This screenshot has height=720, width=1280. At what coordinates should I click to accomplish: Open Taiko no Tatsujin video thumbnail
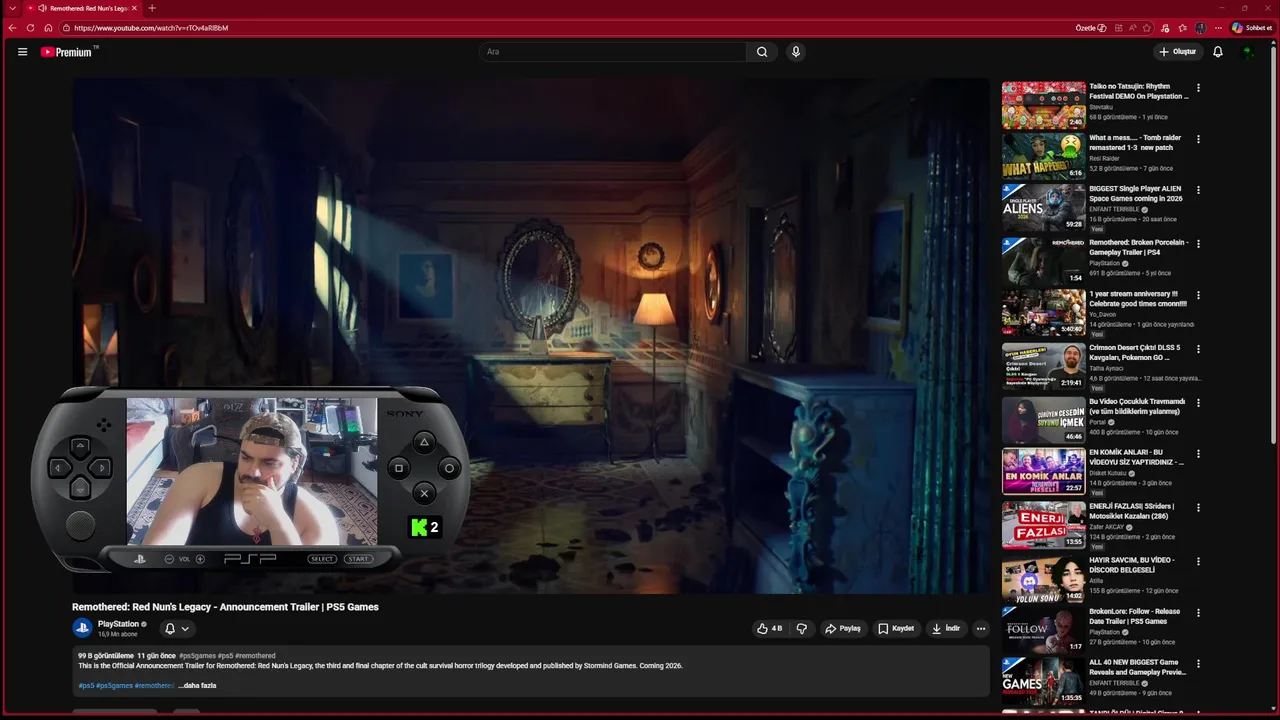[x=1043, y=105]
